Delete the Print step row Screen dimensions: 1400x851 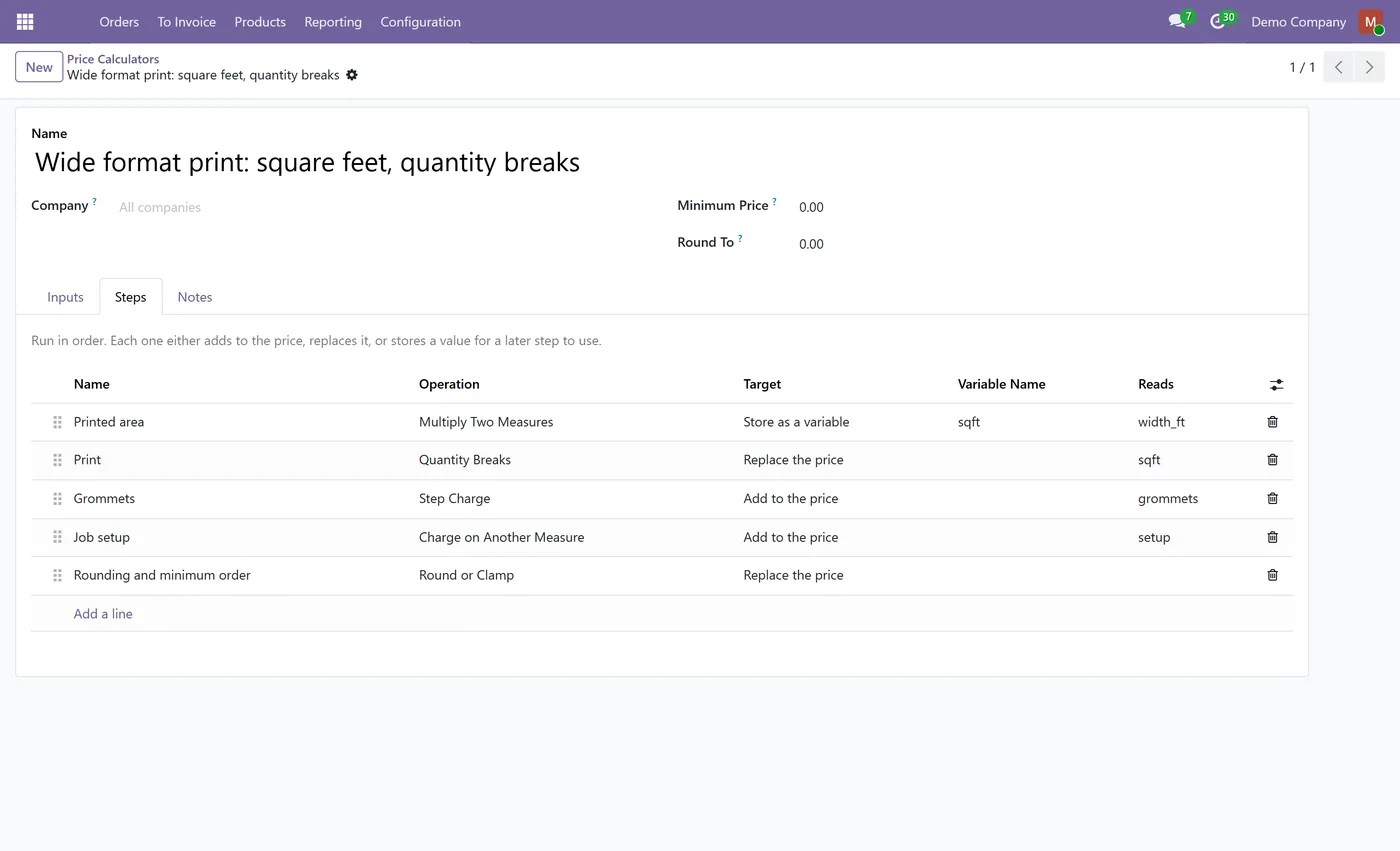(x=1272, y=460)
